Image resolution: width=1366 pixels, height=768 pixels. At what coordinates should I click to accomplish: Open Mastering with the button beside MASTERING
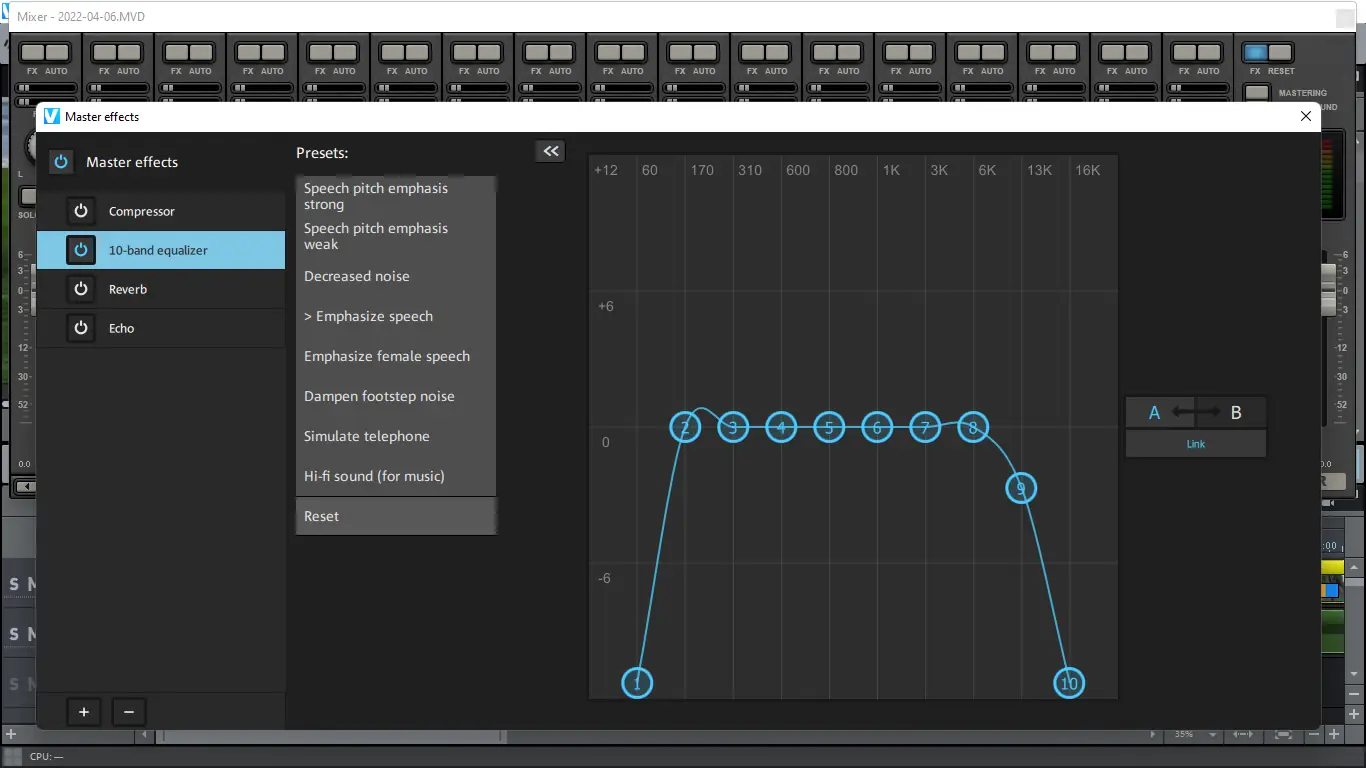[x=1256, y=93]
